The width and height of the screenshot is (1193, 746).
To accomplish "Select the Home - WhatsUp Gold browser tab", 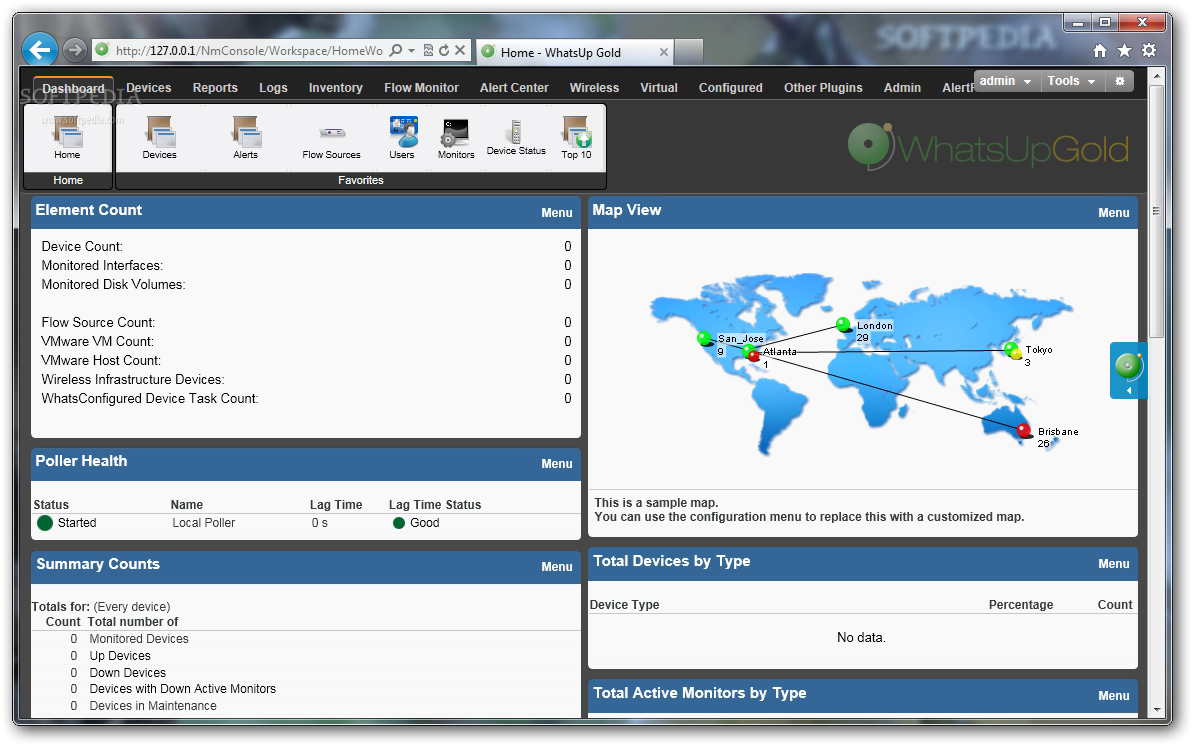I will [x=574, y=52].
